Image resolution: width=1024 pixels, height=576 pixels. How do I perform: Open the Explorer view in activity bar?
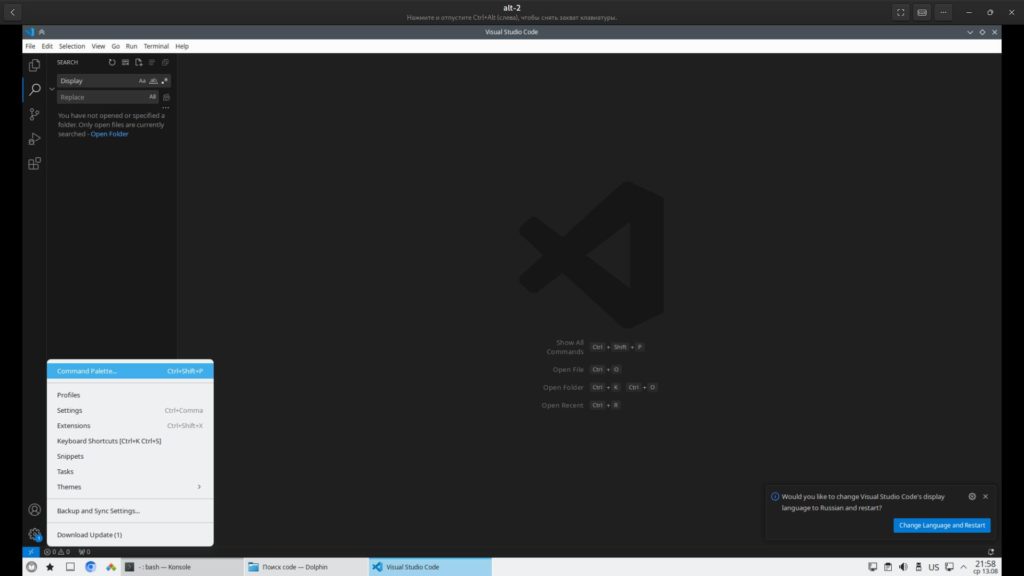[34, 65]
